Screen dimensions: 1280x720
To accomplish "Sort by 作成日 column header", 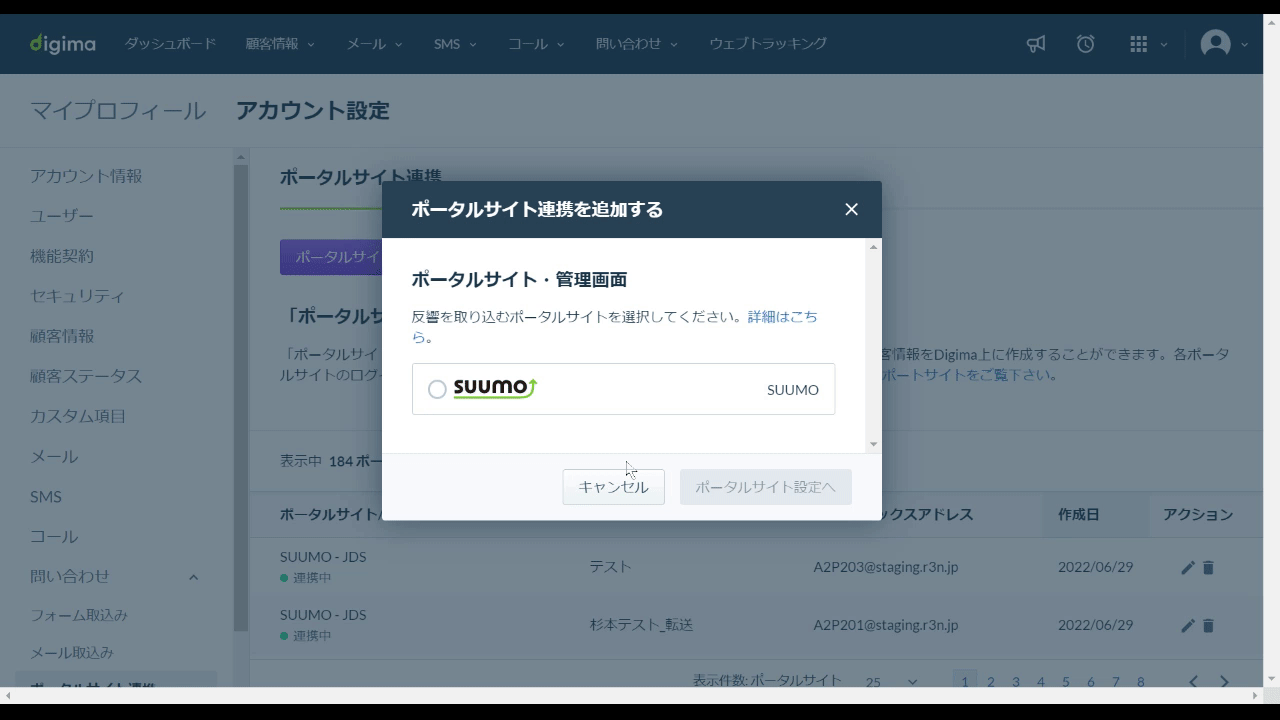I will point(1079,515).
